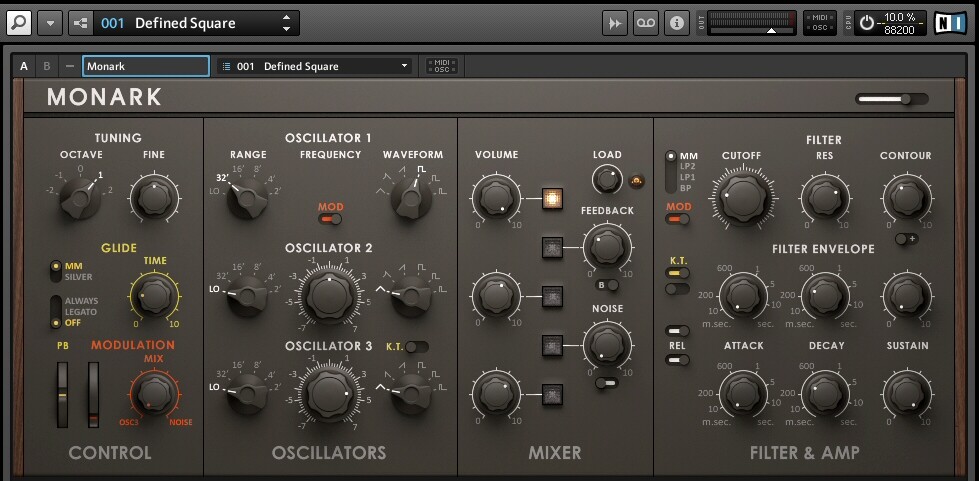This screenshot has width=979, height=481.
Task: Click the MIDI OSC indicator beside snapshot menu
Action: click(x=442, y=66)
